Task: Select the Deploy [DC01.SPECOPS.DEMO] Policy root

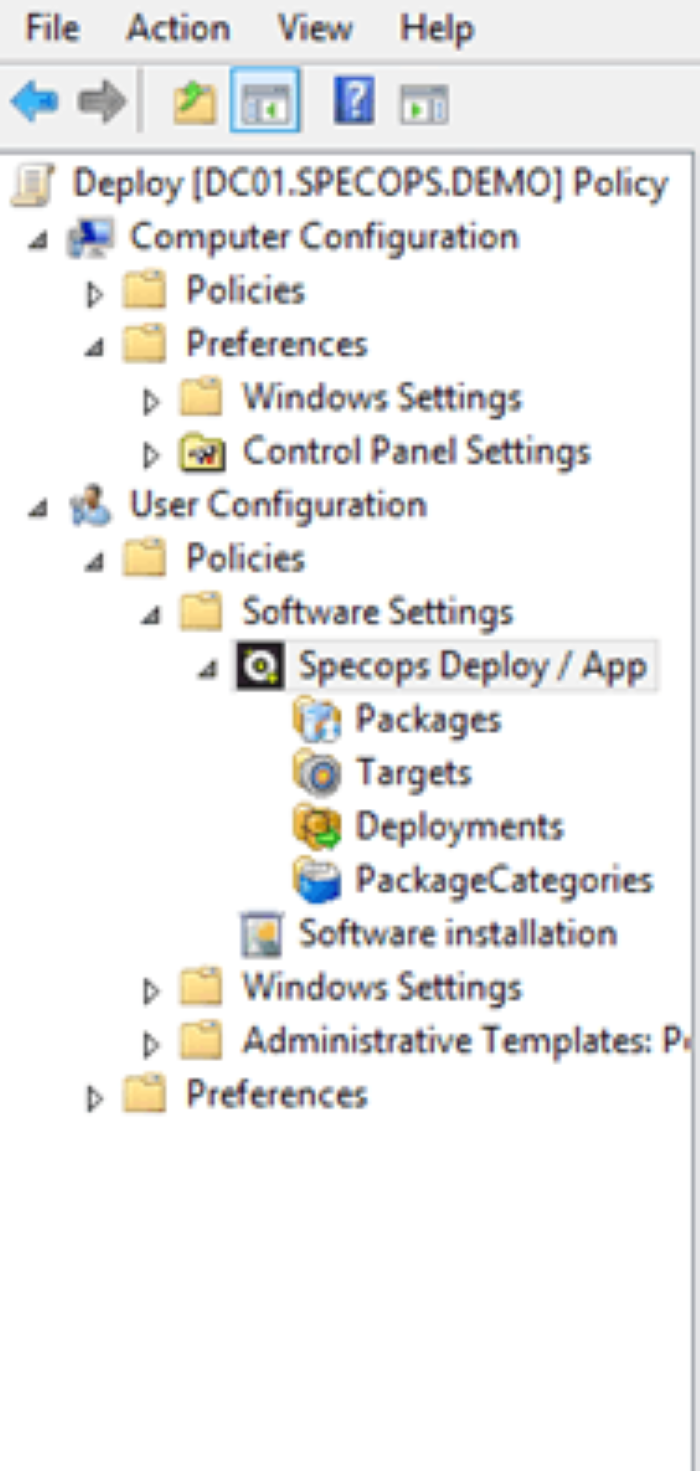Action: point(370,184)
